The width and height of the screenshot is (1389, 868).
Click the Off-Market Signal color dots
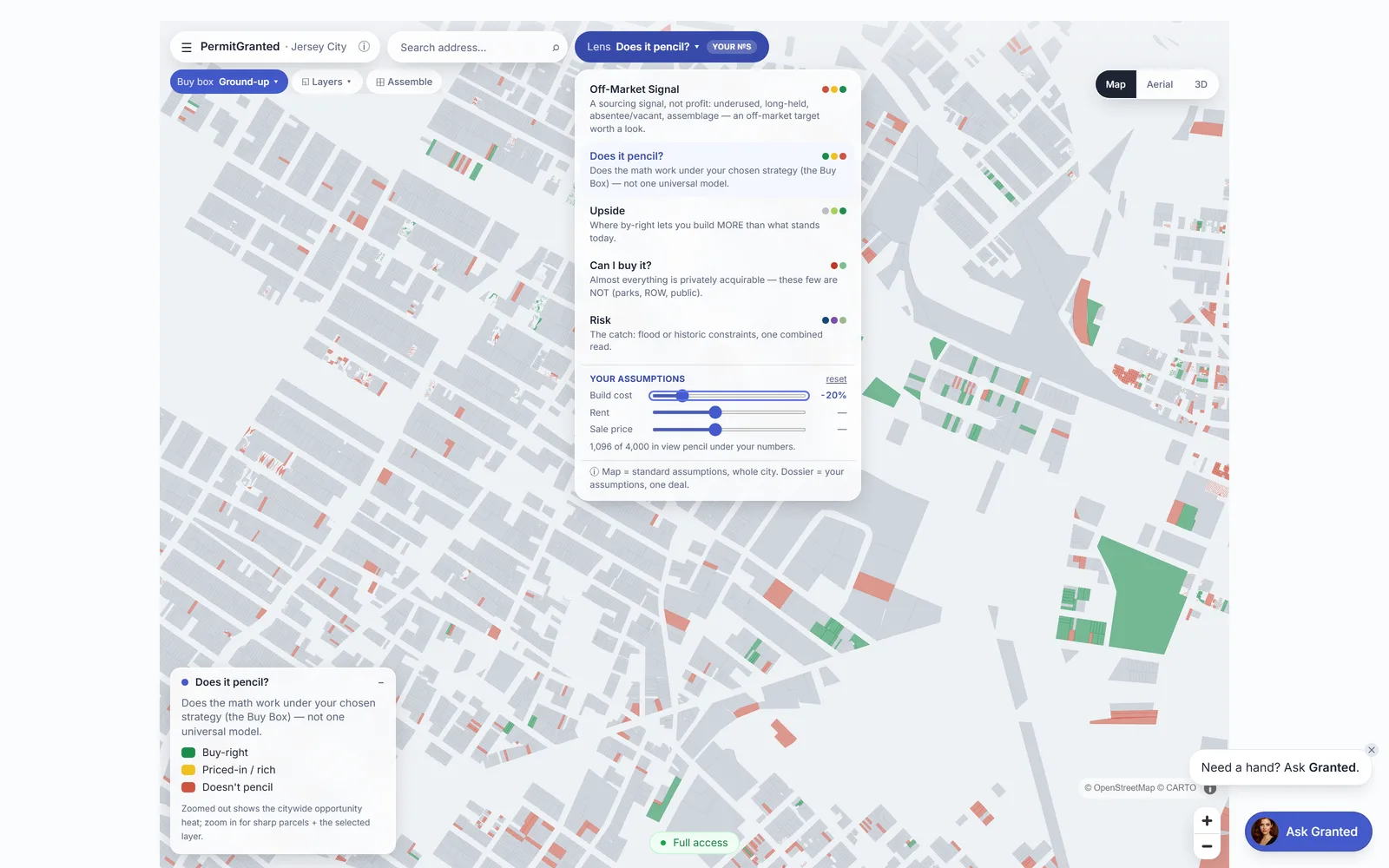[834, 89]
